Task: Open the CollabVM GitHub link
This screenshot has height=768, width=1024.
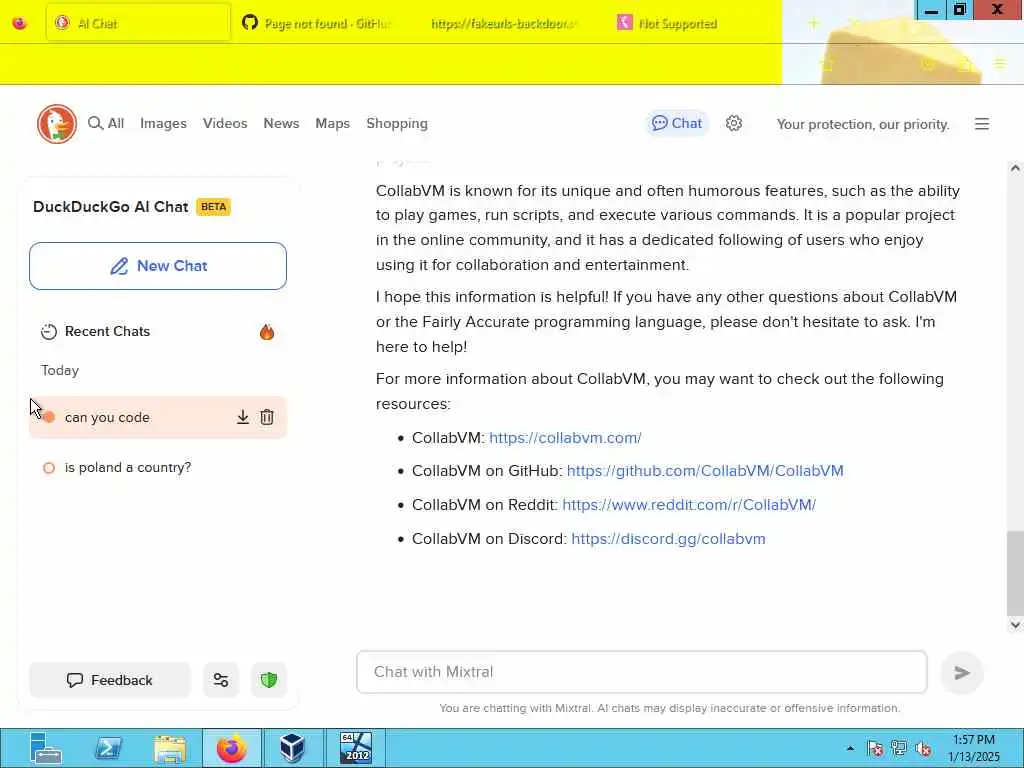Action: [705, 471]
